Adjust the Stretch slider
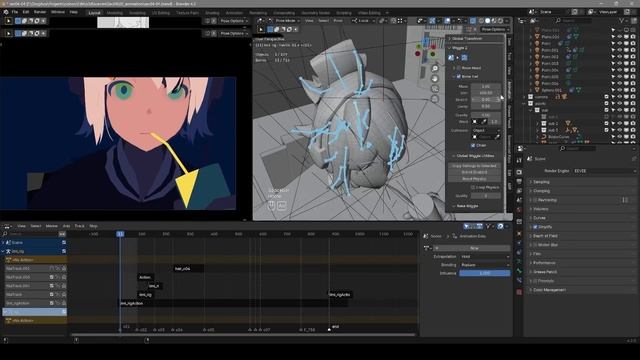The width and height of the screenshot is (640, 360). [486, 100]
